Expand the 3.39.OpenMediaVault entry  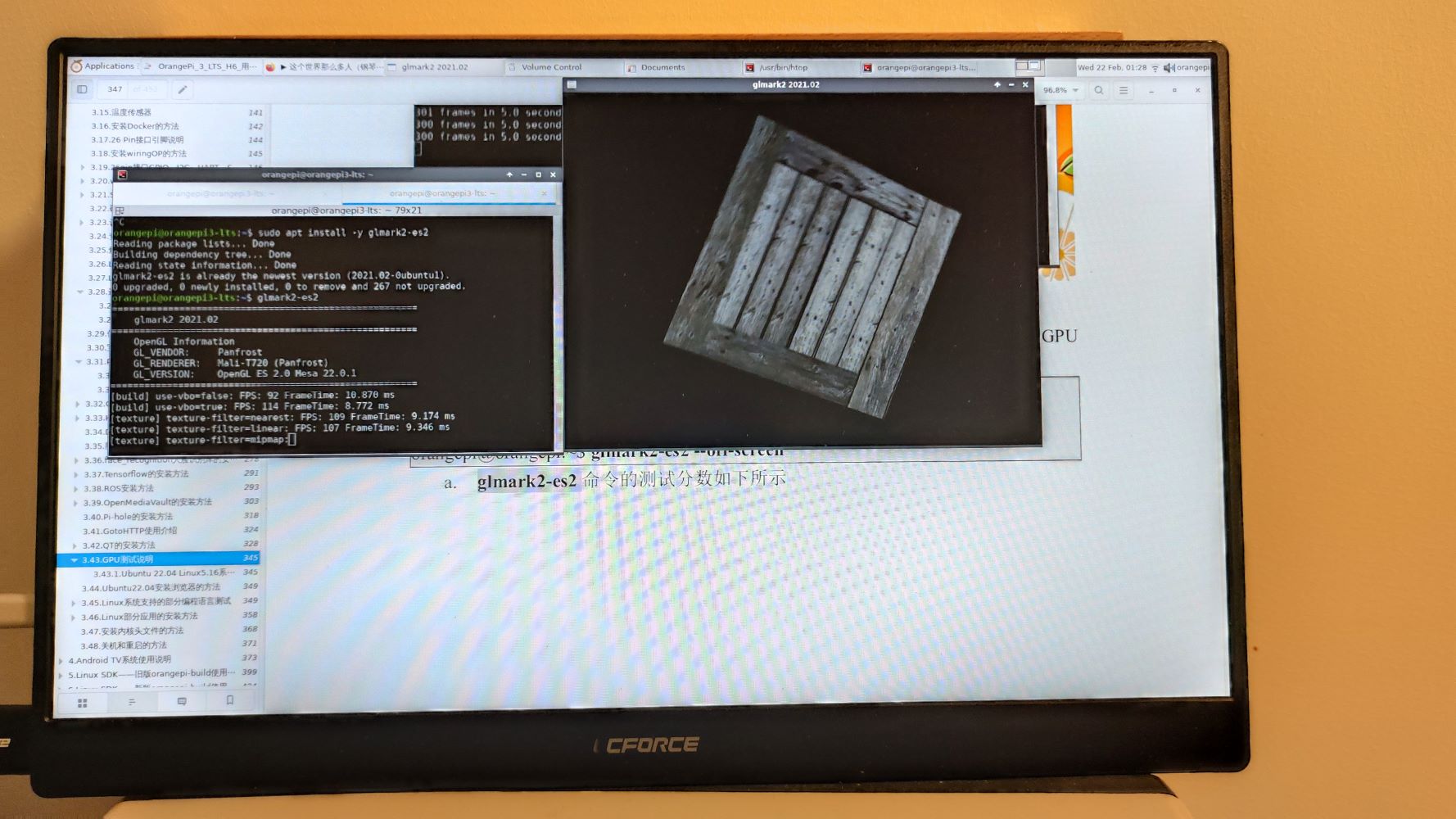pyautogui.click(x=76, y=503)
